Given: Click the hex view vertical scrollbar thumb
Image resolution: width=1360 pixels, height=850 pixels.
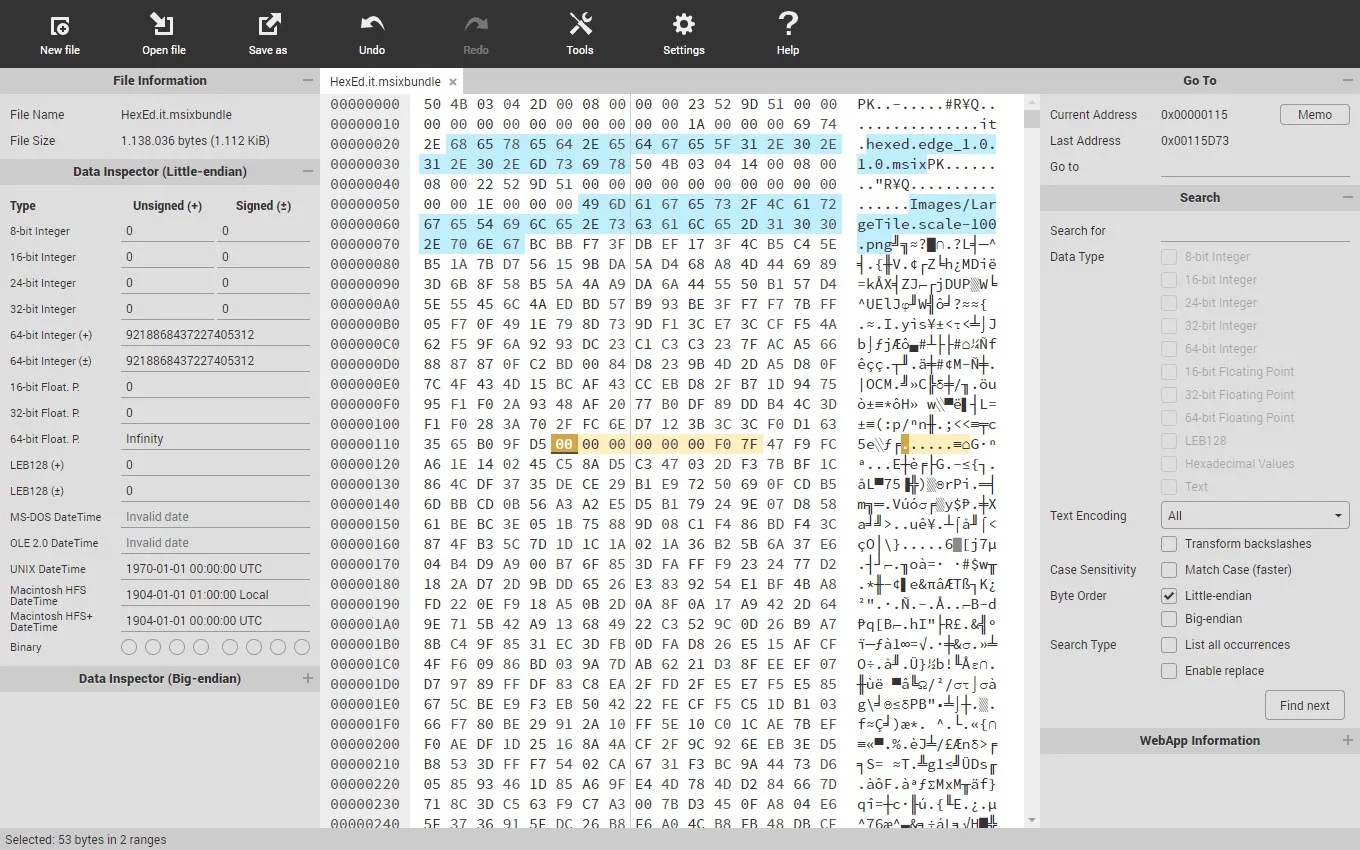Looking at the screenshot, I should pyautogui.click(x=1030, y=119).
